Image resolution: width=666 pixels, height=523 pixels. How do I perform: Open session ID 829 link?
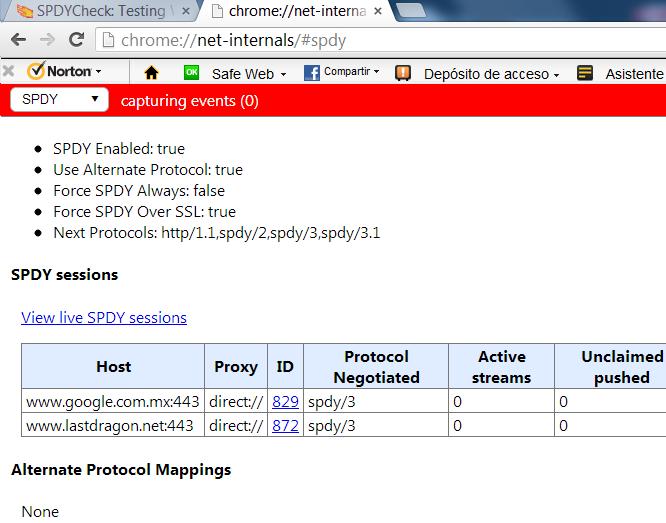point(285,401)
